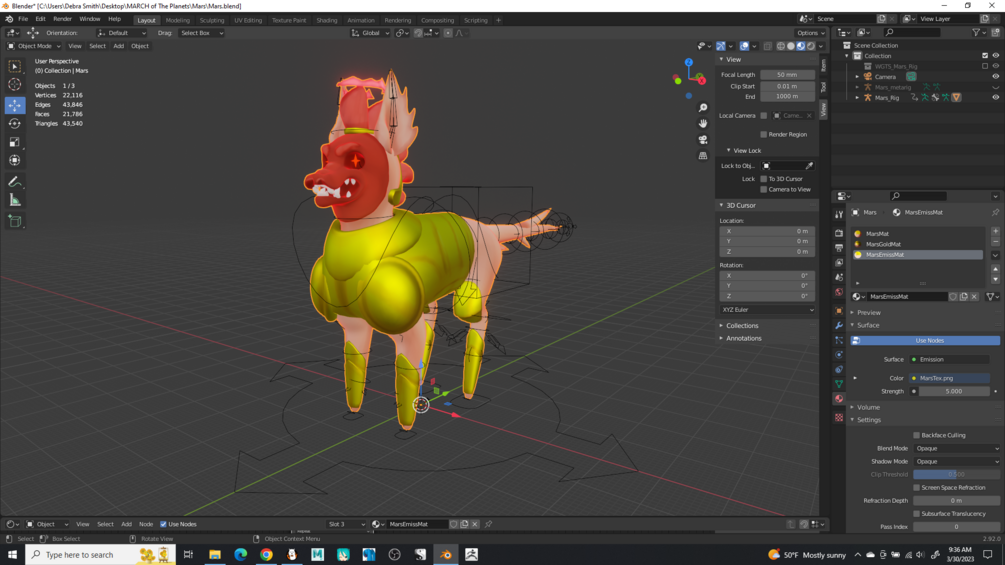The image size is (1005, 565).
Task: Expand the material Preview panel
Action: [x=868, y=313]
